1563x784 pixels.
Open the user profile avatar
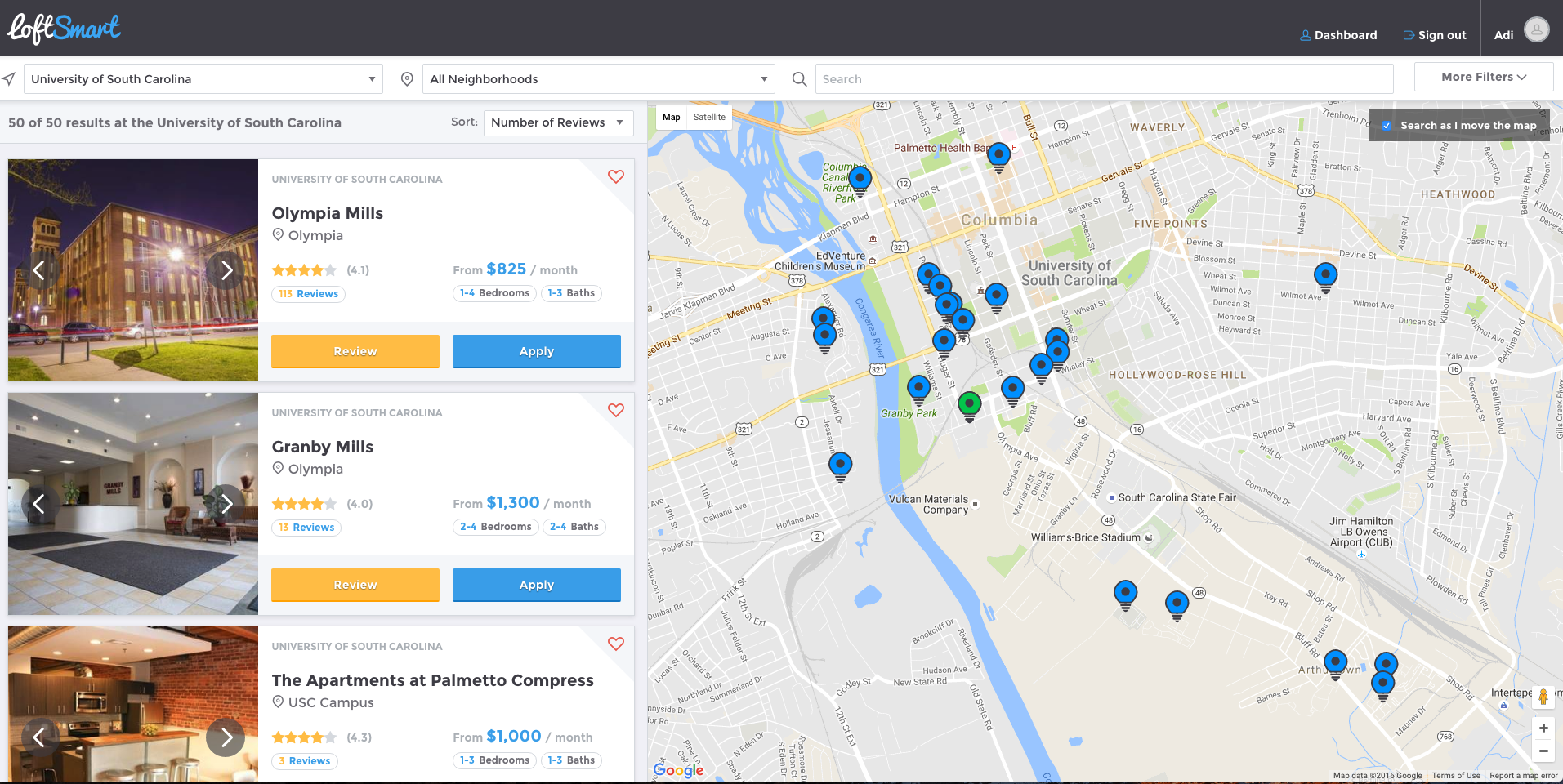coord(1536,30)
